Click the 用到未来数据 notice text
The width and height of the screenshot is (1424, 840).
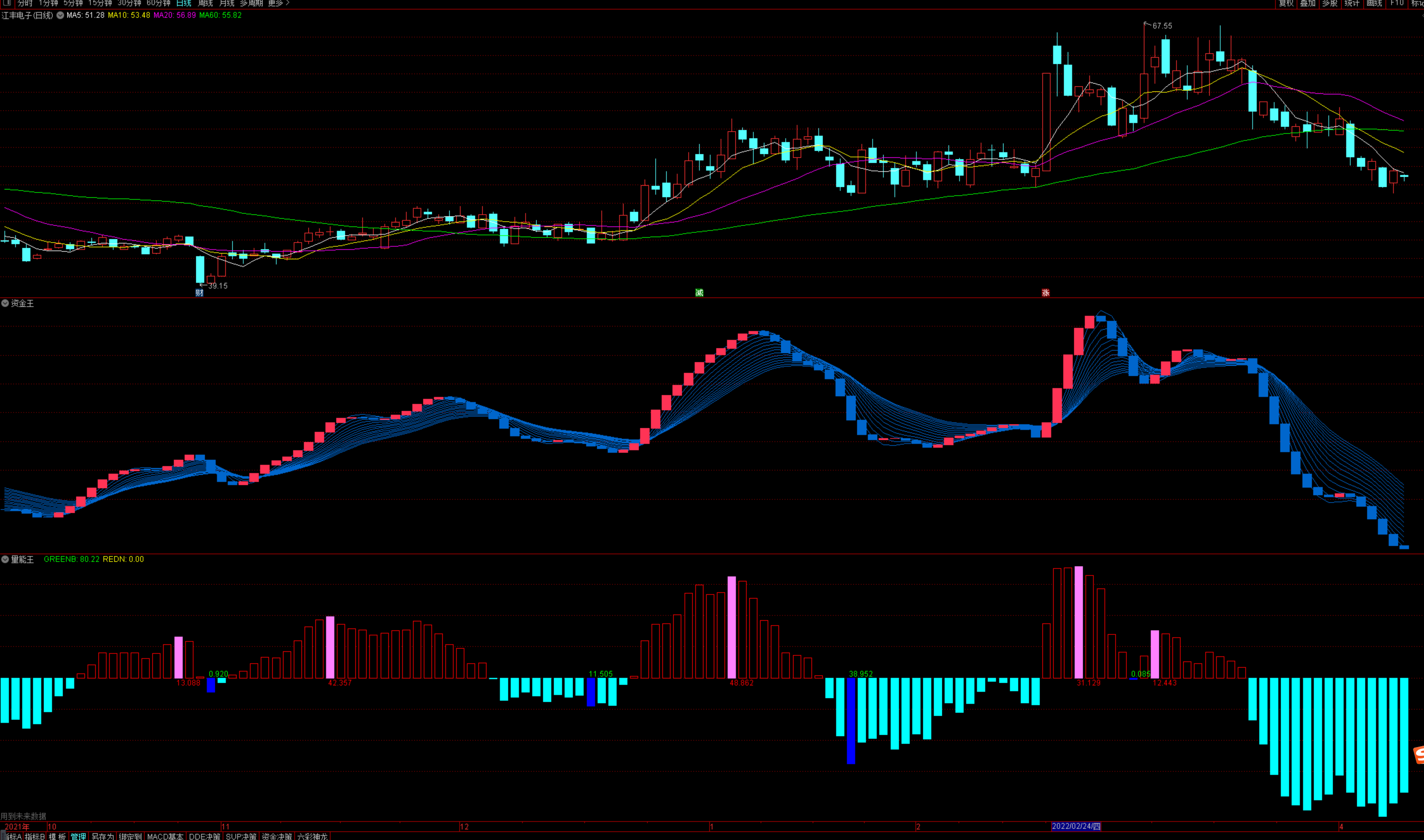(23, 816)
